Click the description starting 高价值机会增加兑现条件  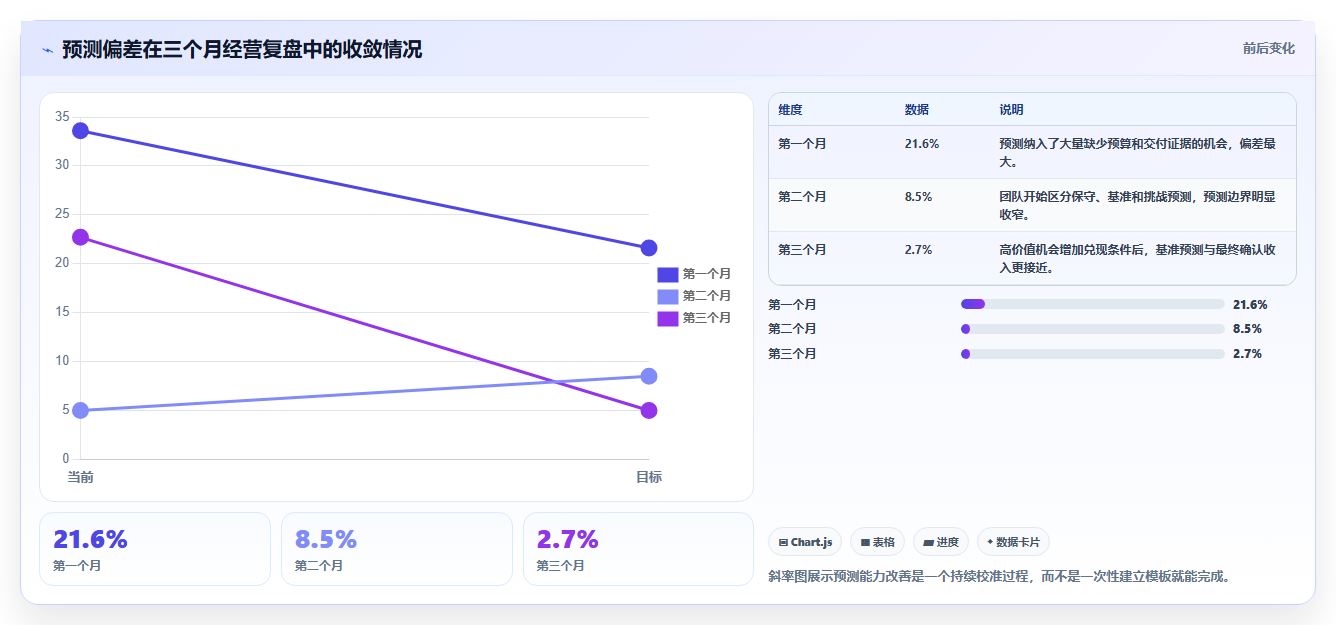(1137, 258)
